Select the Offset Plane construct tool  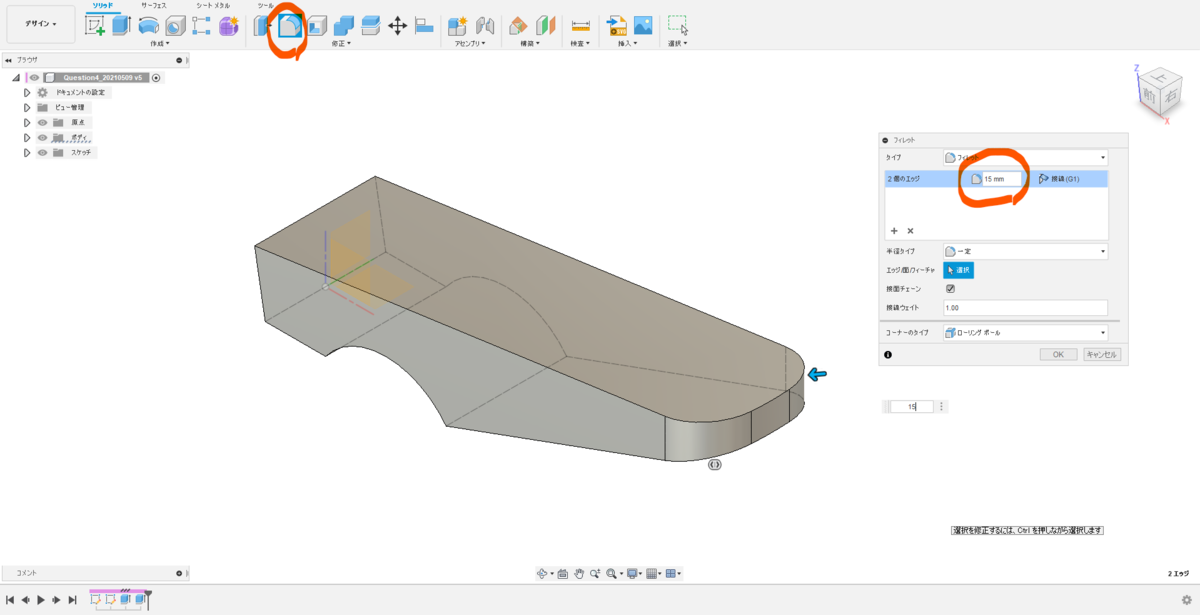pyautogui.click(x=518, y=26)
